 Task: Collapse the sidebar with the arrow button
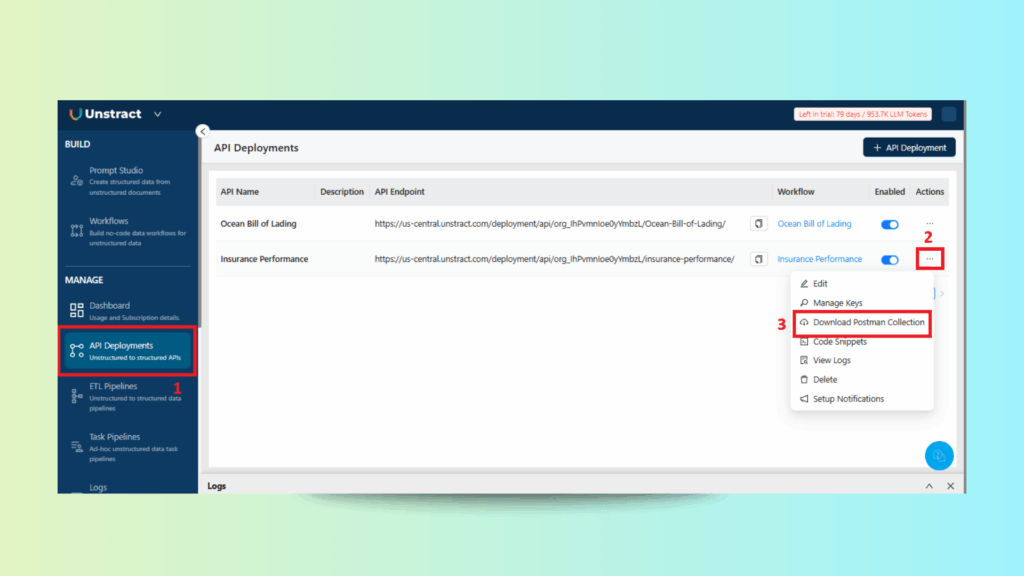[202, 131]
